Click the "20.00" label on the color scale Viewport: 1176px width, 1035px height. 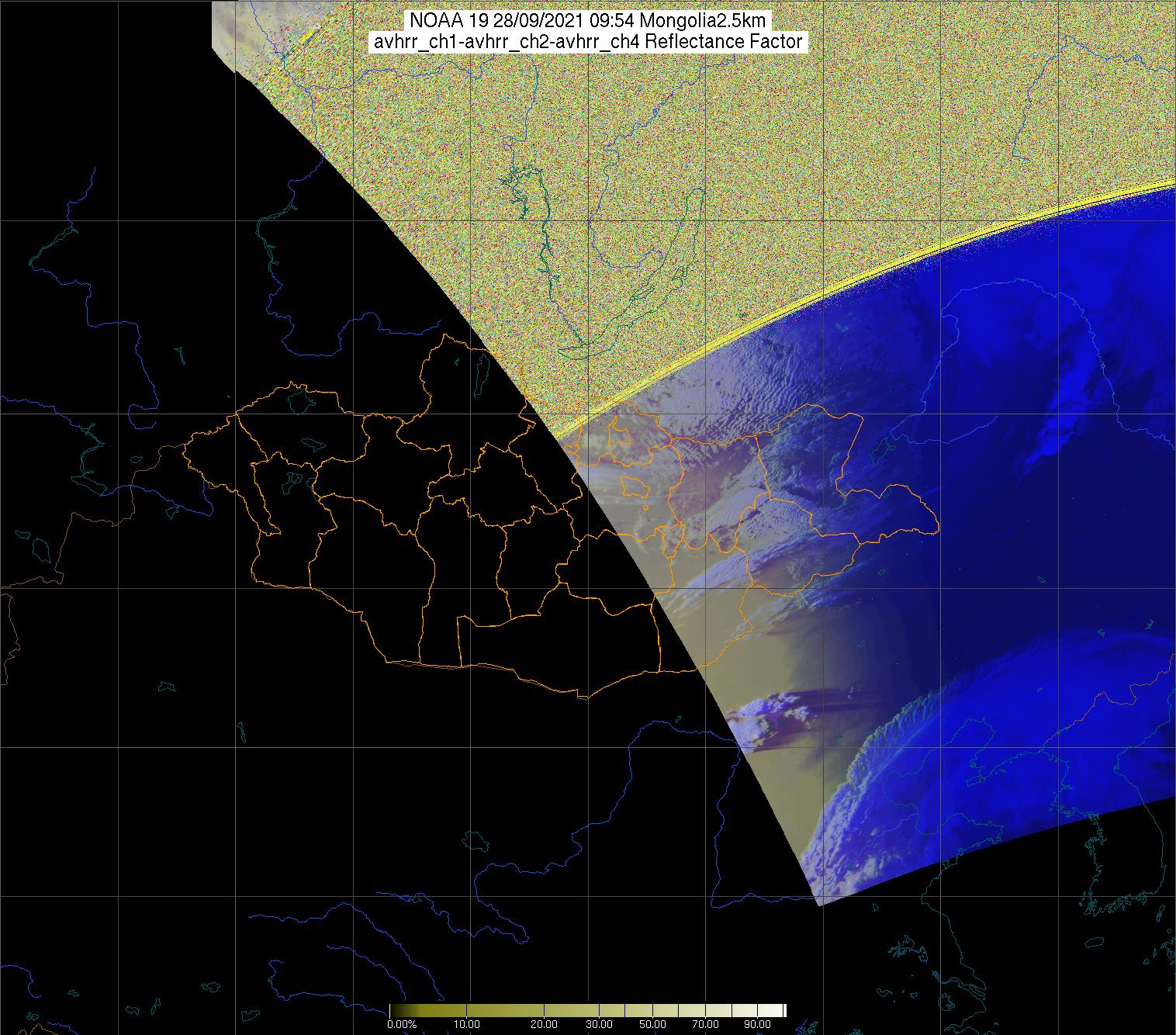pyautogui.click(x=544, y=1024)
